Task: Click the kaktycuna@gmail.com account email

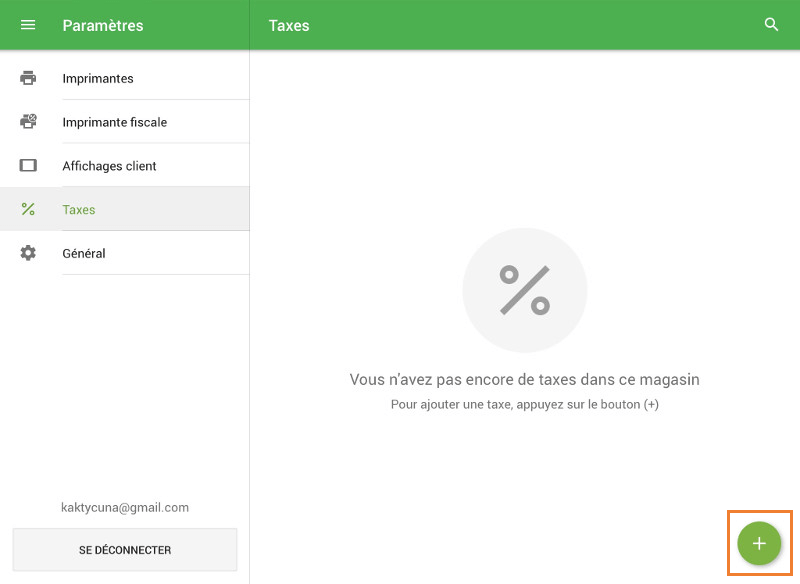Action: coord(125,507)
